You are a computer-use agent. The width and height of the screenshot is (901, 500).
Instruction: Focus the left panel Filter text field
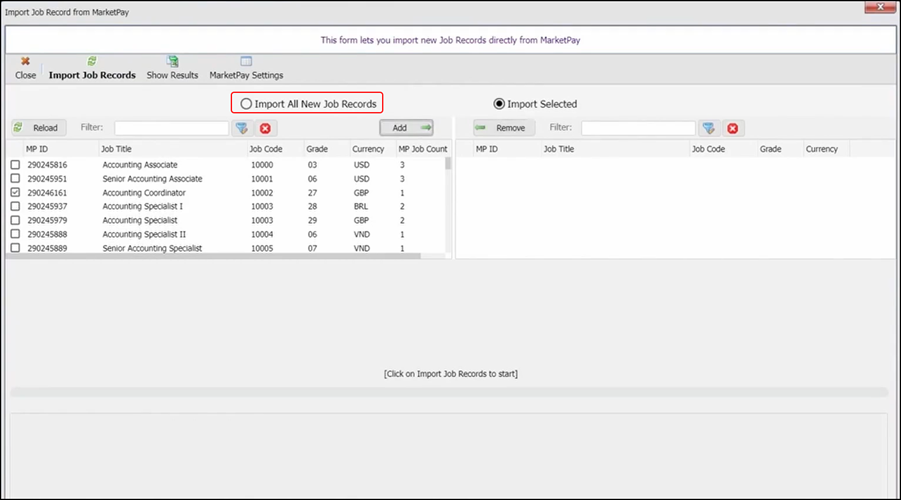pos(171,128)
